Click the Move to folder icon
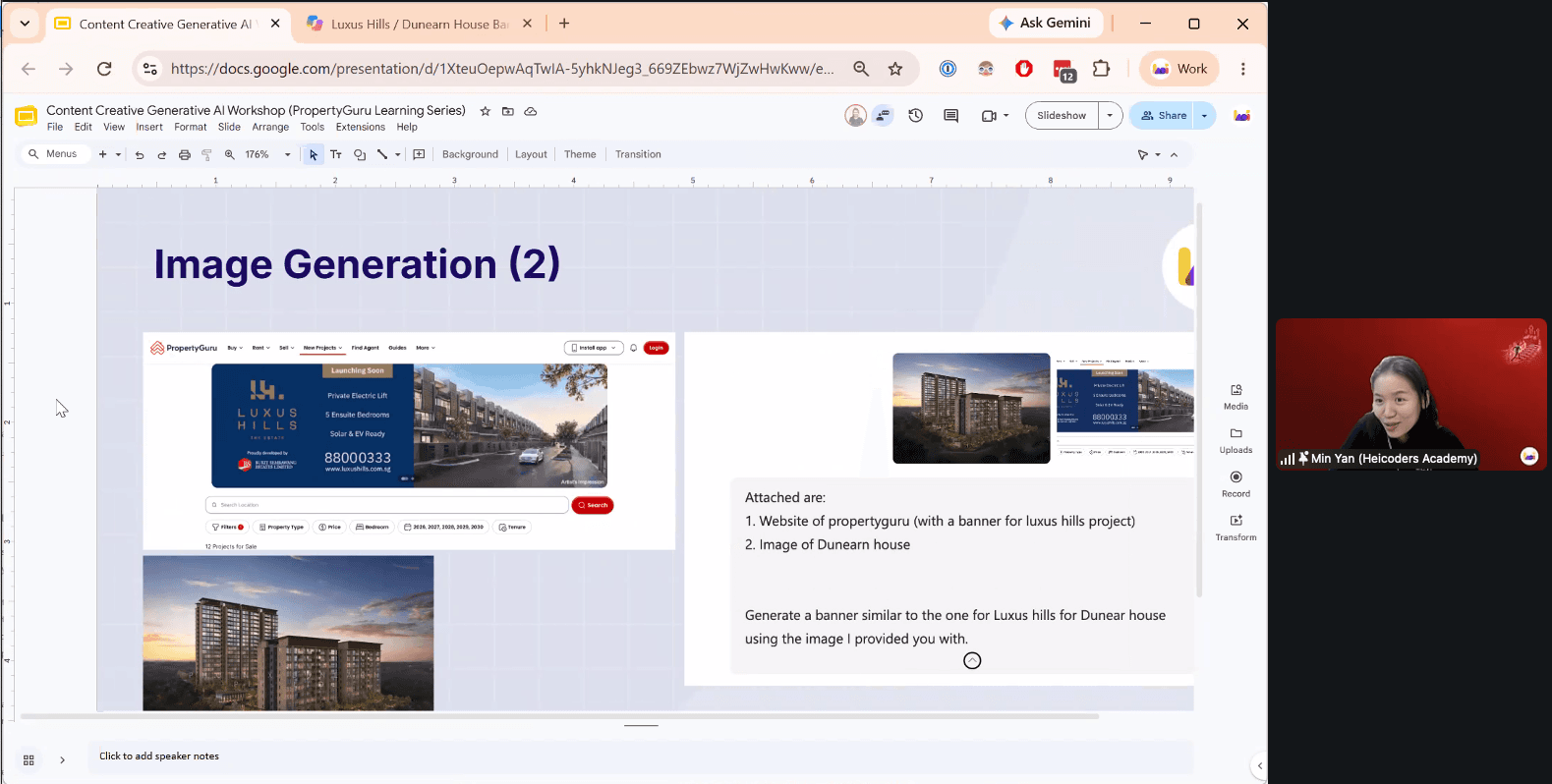The width and height of the screenshot is (1552, 784). [x=508, y=111]
